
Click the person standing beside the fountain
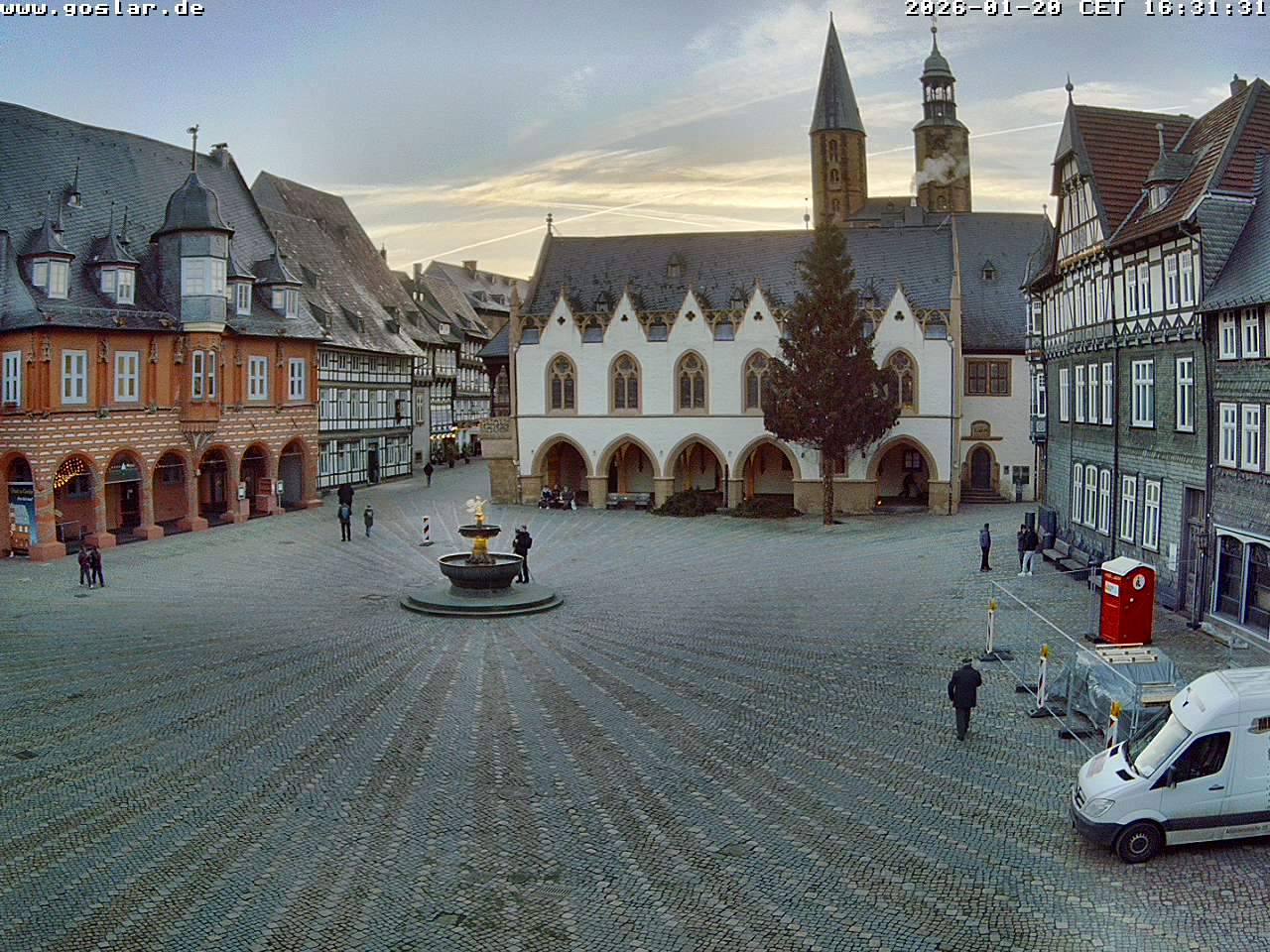[522, 552]
